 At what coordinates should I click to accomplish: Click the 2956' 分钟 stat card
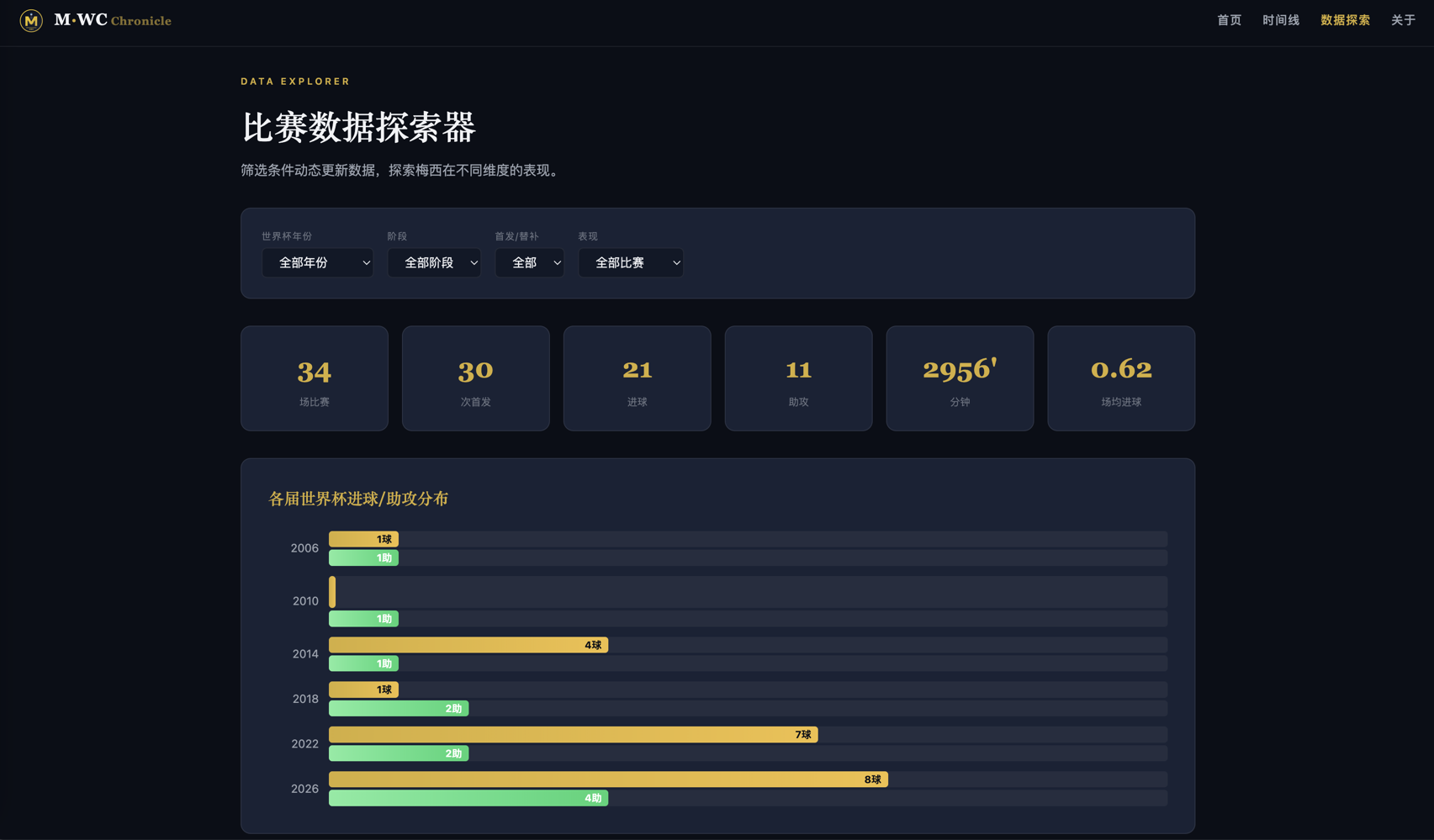click(960, 378)
